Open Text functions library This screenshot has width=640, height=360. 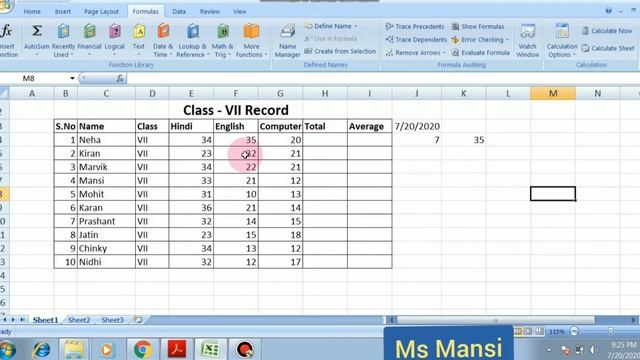coord(139,40)
